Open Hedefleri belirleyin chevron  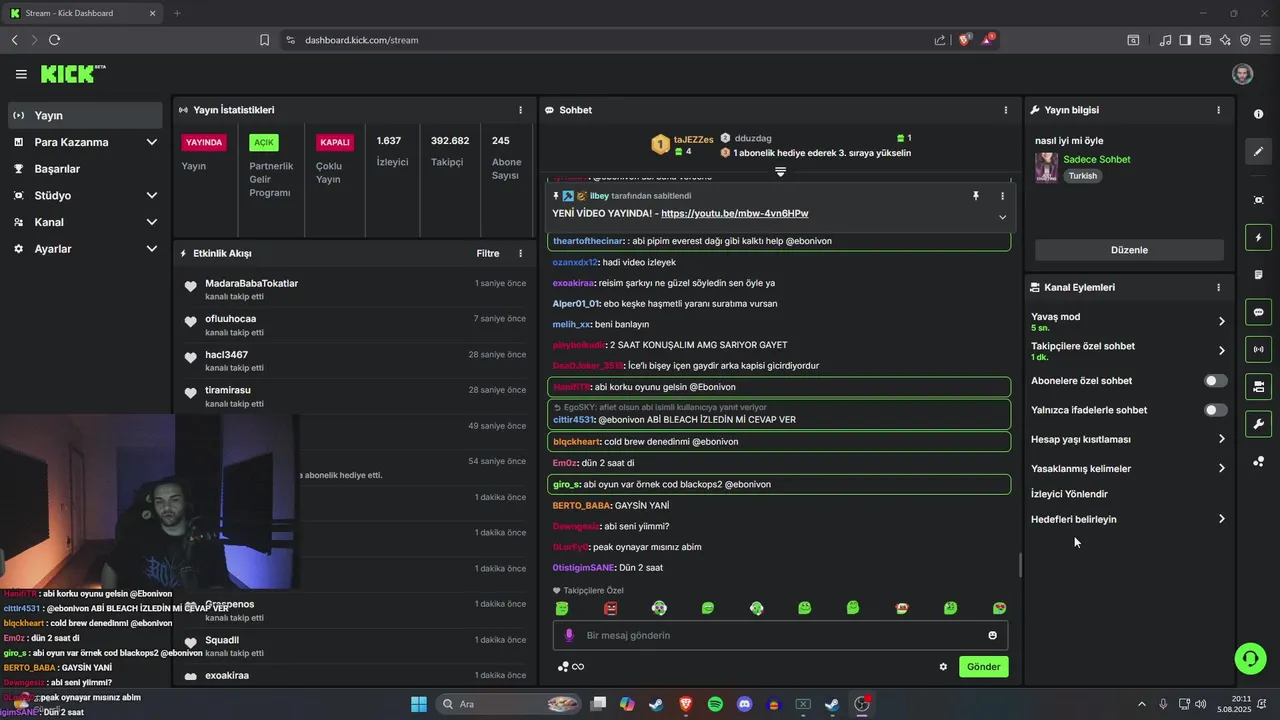[1221, 519]
